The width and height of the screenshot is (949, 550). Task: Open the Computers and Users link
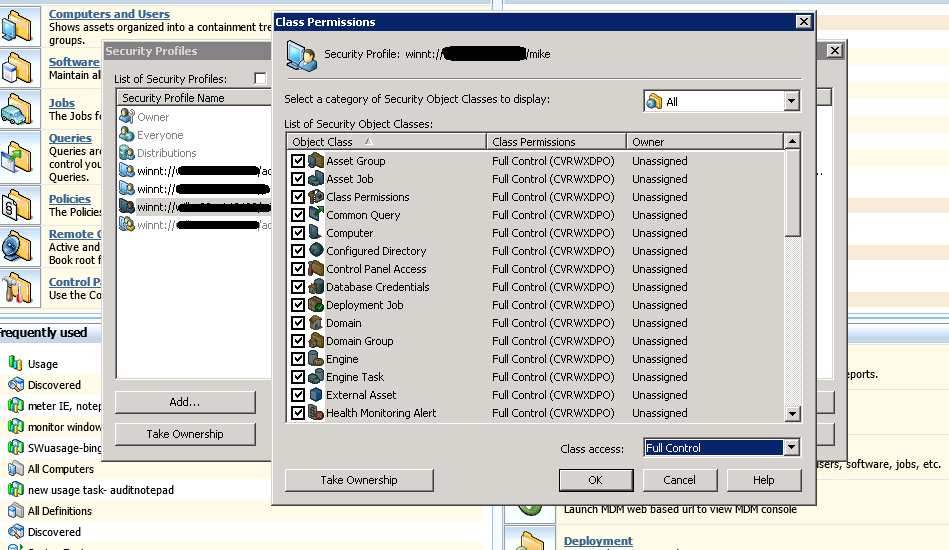[109, 14]
